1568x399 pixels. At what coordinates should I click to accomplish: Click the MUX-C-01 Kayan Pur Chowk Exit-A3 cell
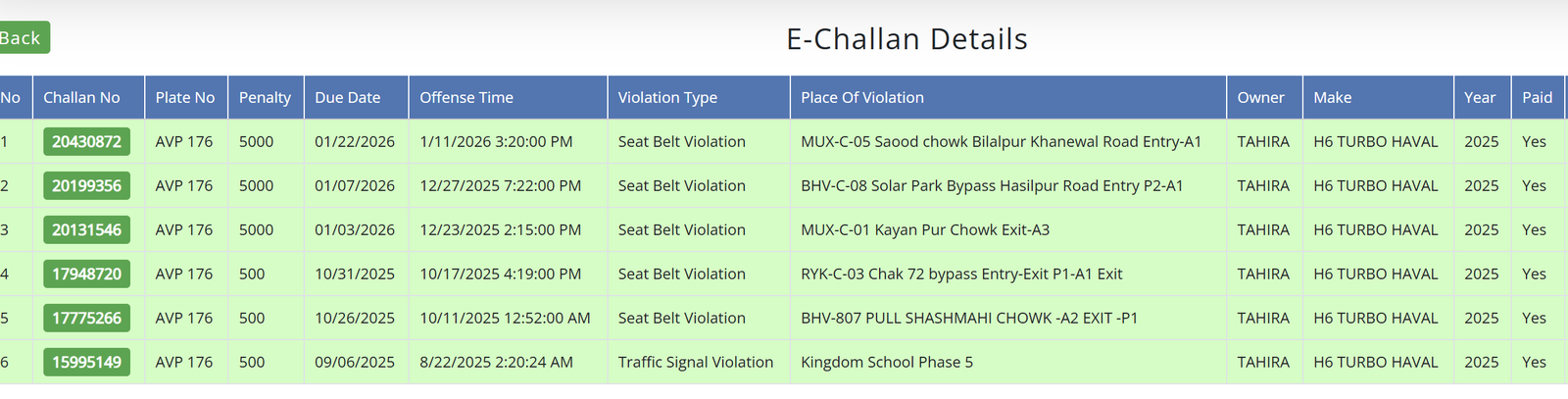tap(925, 229)
